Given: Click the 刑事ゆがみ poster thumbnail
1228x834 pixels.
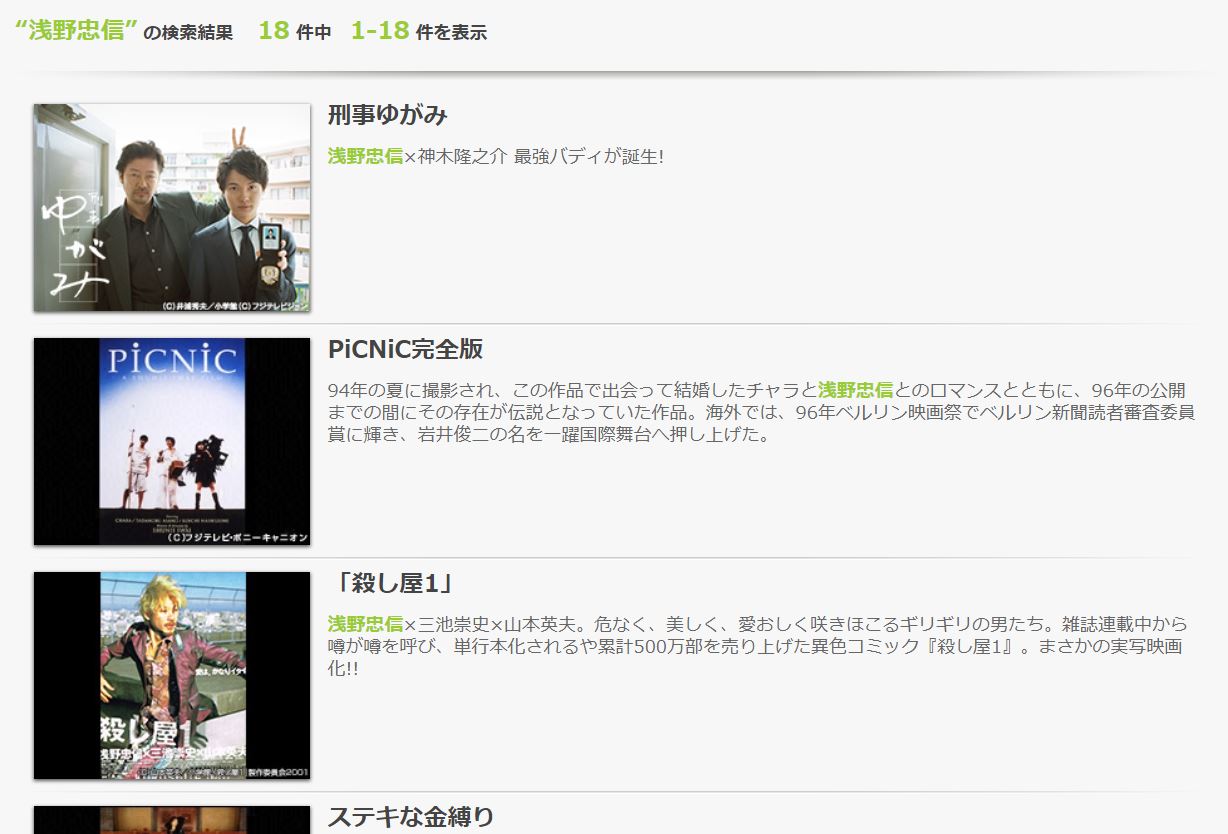Looking at the screenshot, I should [172, 208].
